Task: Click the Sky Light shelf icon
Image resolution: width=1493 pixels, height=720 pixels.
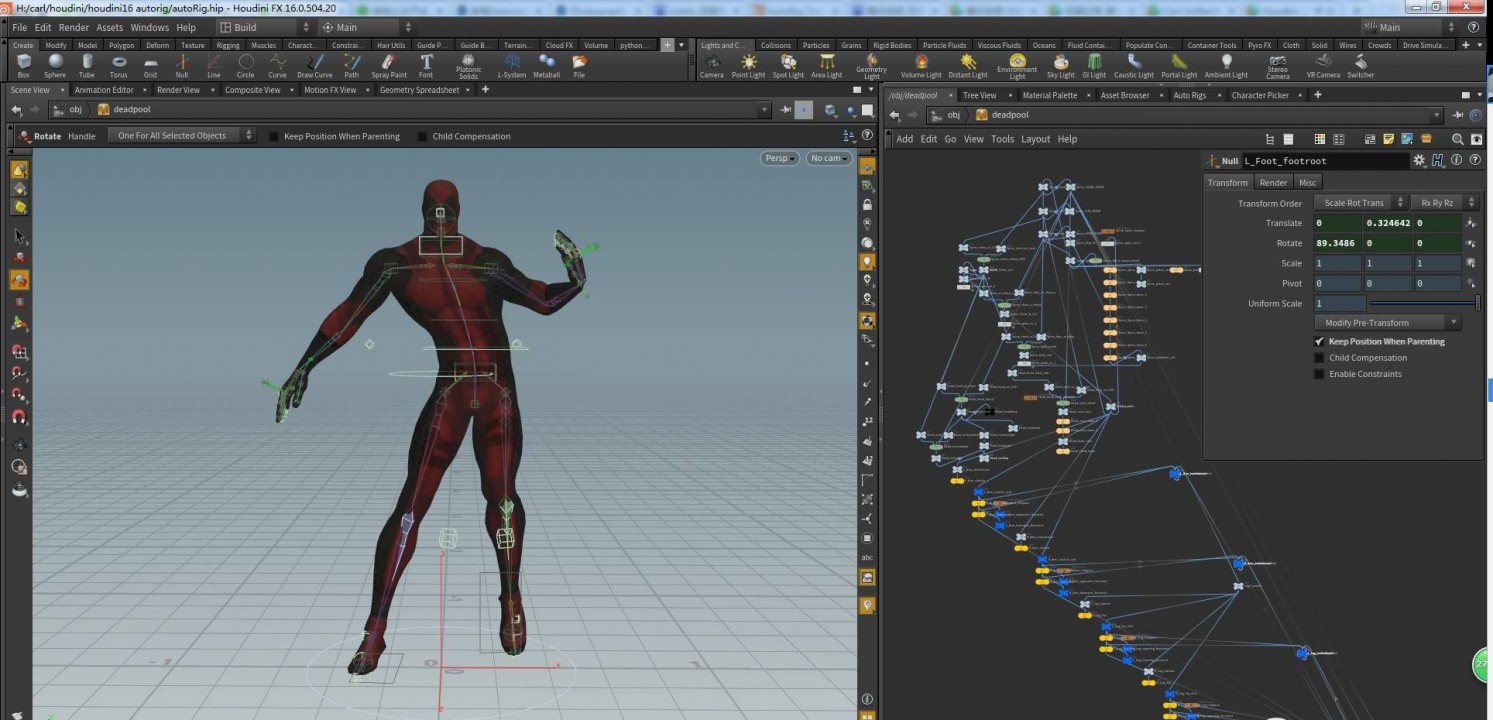Action: coord(1060,65)
